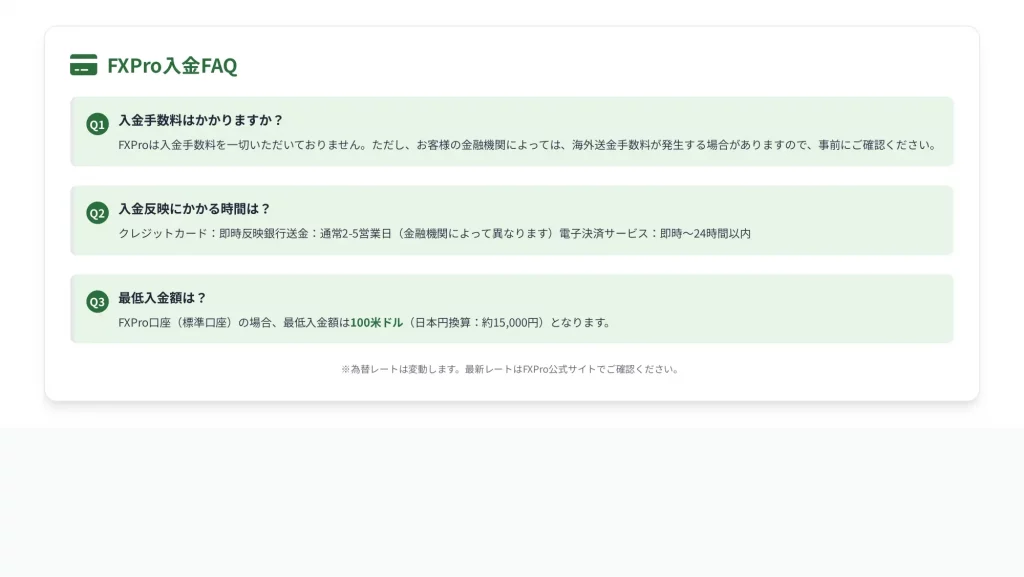This screenshot has width=1024, height=577.
Task: Expand the 最低入金額は？ question
Action: point(162,298)
